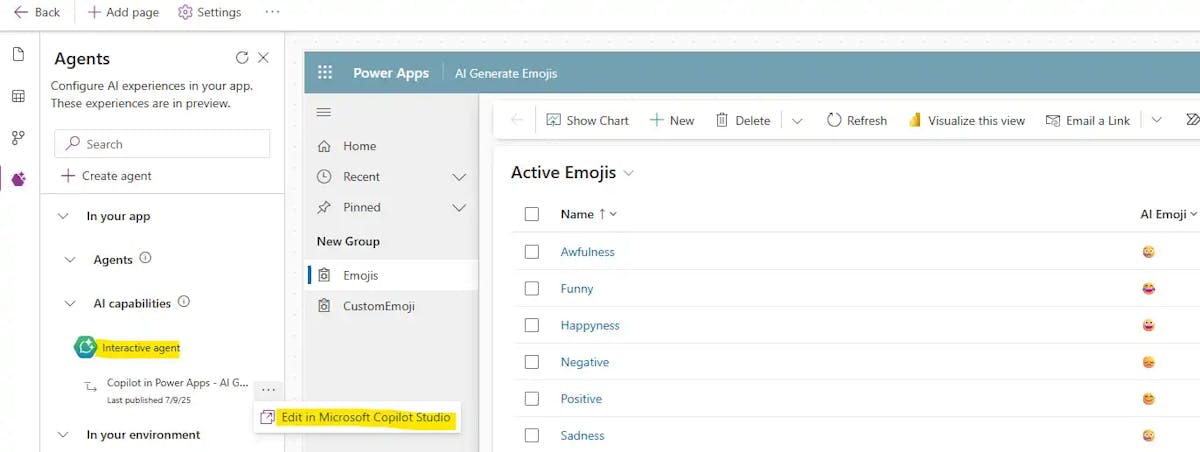1200x452 pixels.
Task: Select the Interactive agent item
Action: [141, 348]
